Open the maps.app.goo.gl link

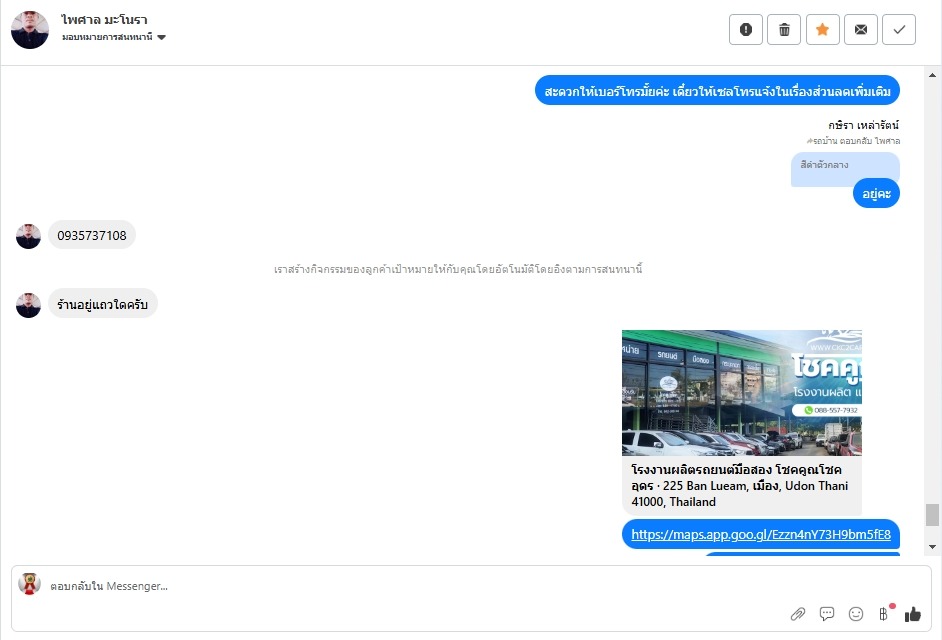tap(761, 534)
